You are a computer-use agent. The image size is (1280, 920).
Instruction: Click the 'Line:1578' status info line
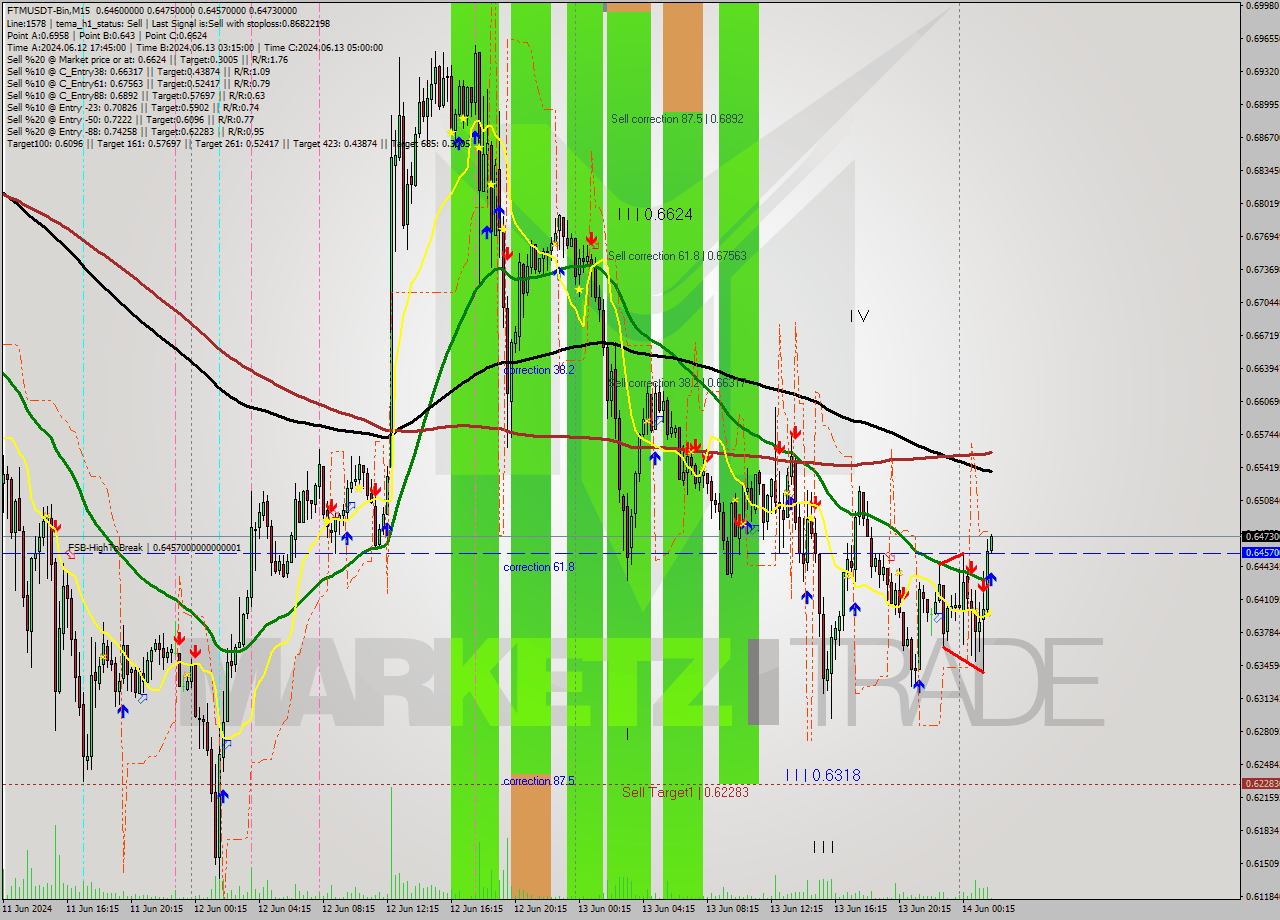point(168,23)
